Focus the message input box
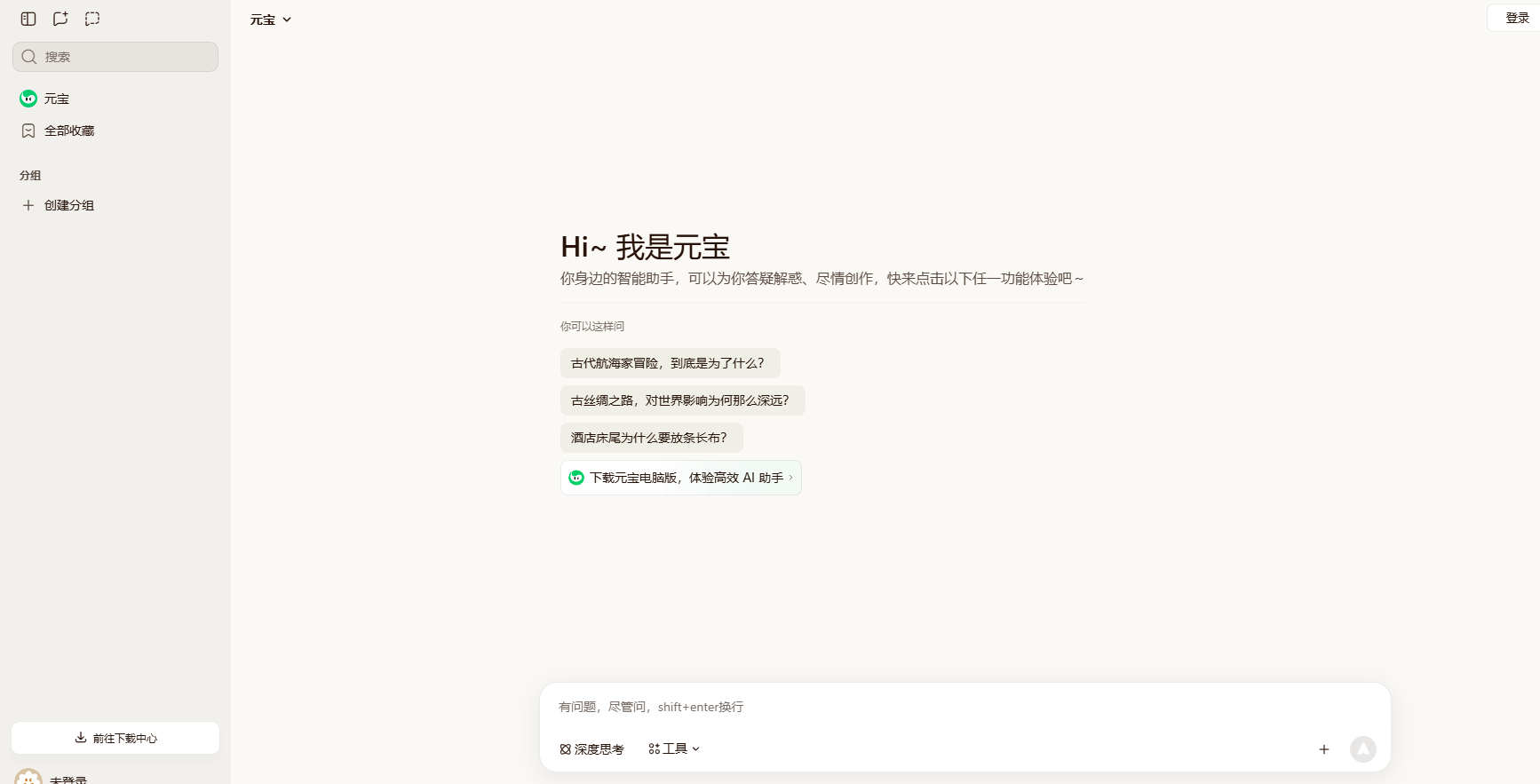Screen dimensions: 1540x784 coord(964,707)
